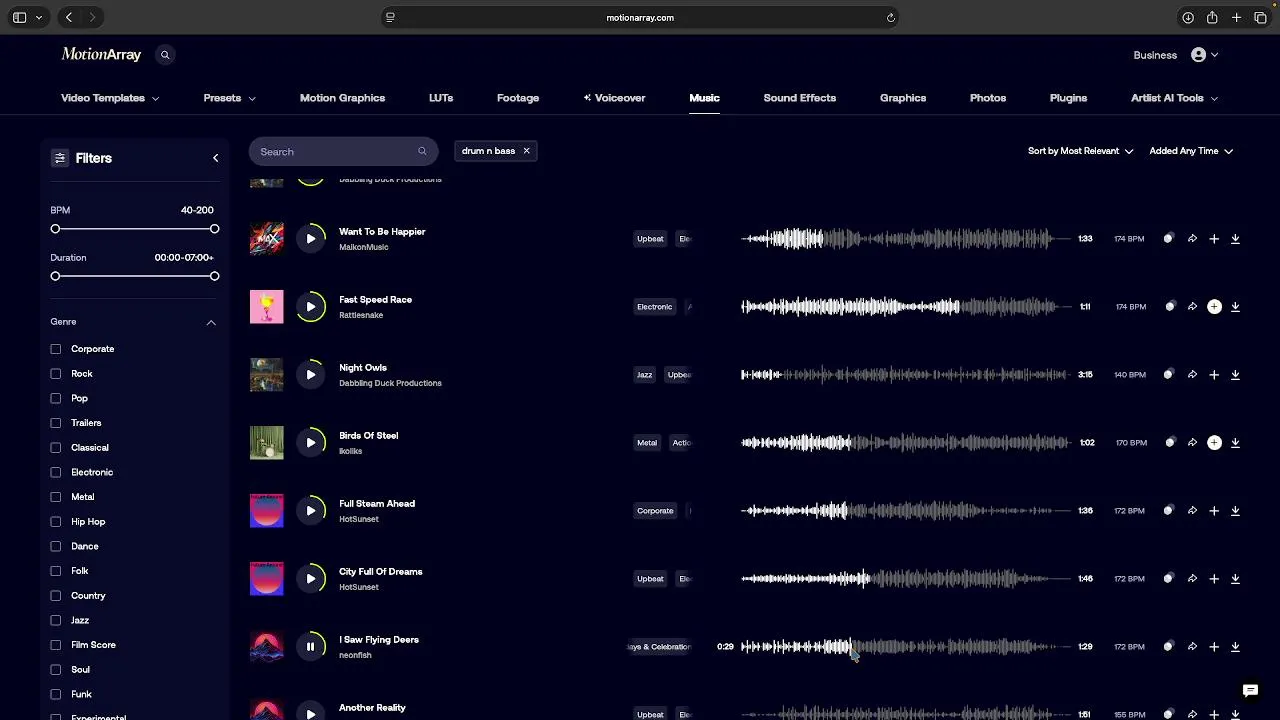Image resolution: width=1280 pixels, height=720 pixels.
Task: Check the Trailers genre checkbox
Action: click(x=56, y=423)
